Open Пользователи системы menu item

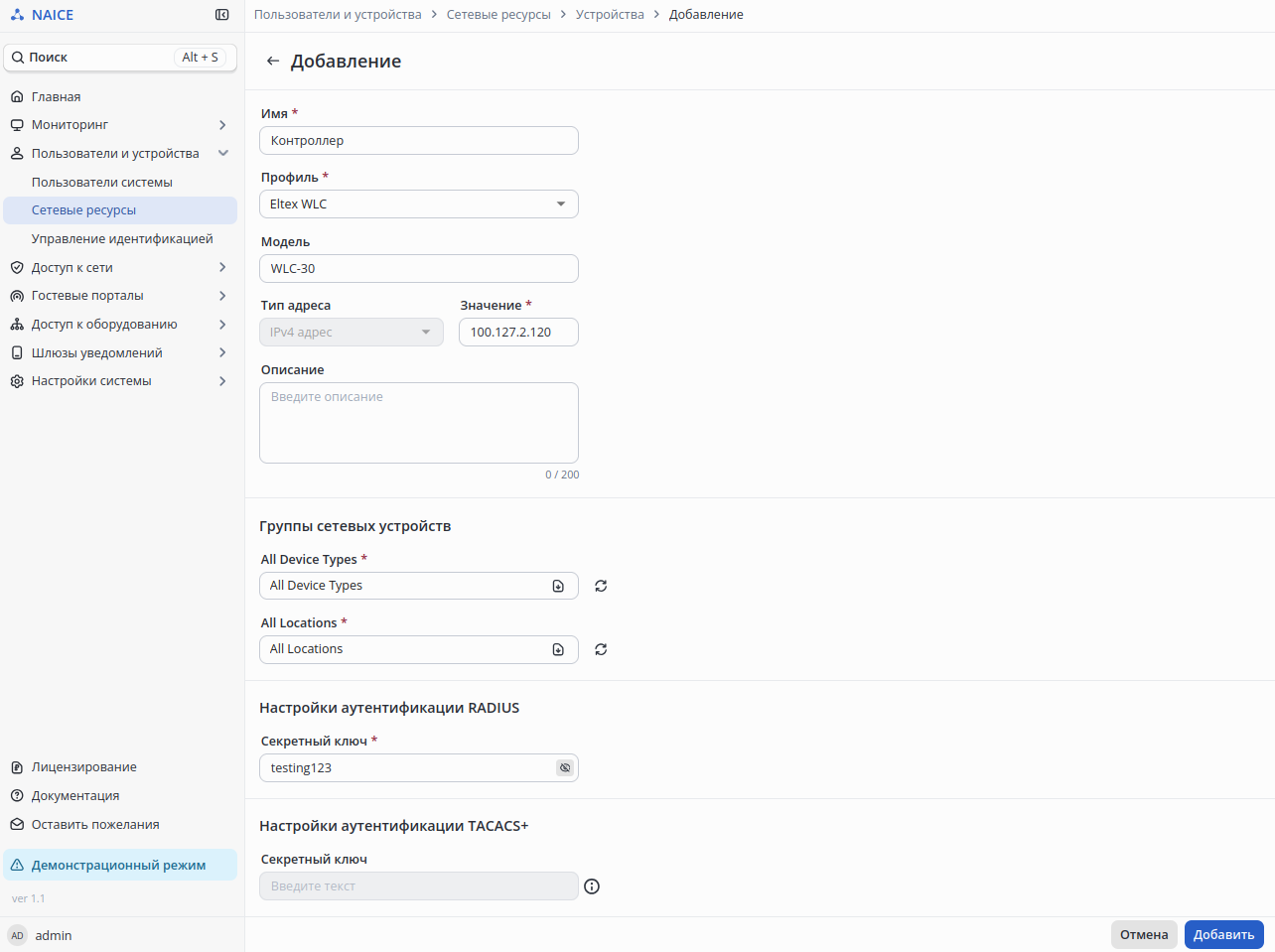(x=102, y=183)
